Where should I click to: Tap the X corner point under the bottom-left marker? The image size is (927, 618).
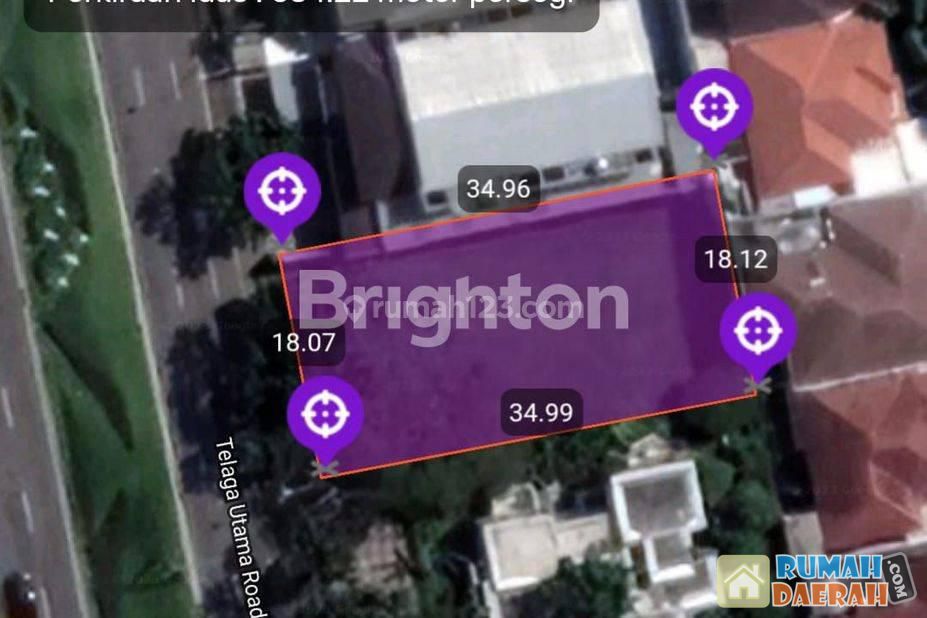[325, 469]
